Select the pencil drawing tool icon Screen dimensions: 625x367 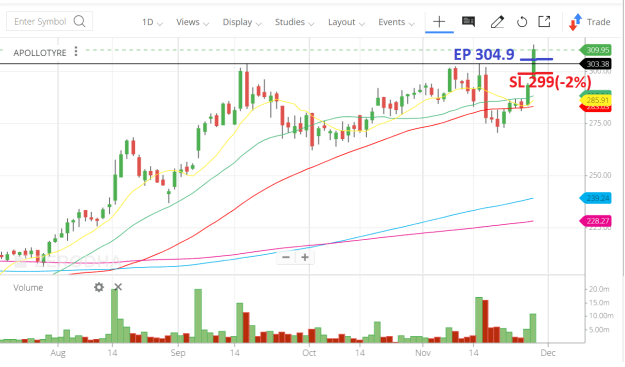click(497, 22)
